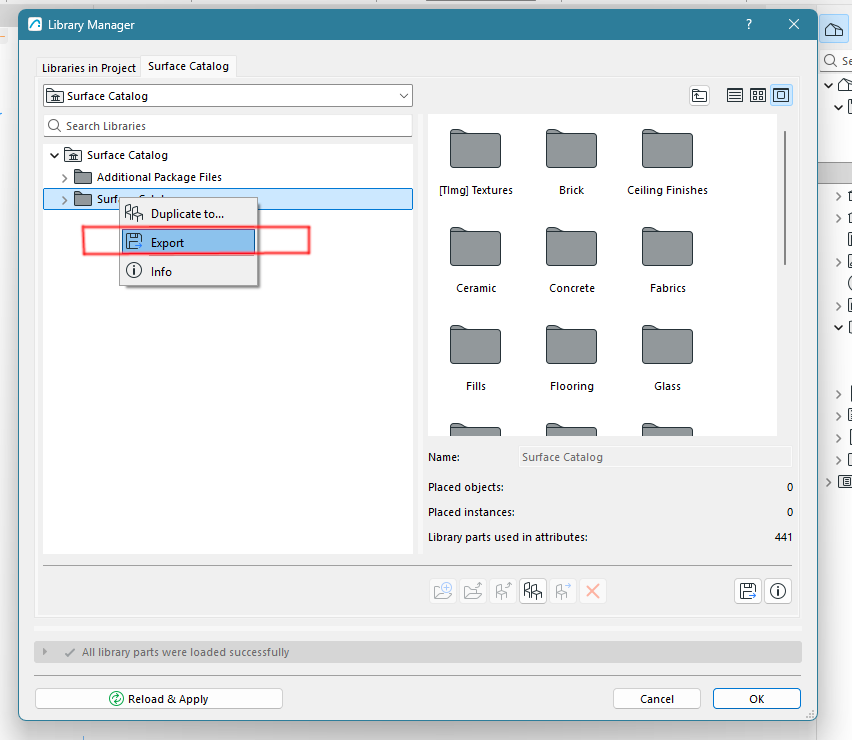Screen dimensions: 852x740
Task: Click the Cancel button
Action: (656, 699)
